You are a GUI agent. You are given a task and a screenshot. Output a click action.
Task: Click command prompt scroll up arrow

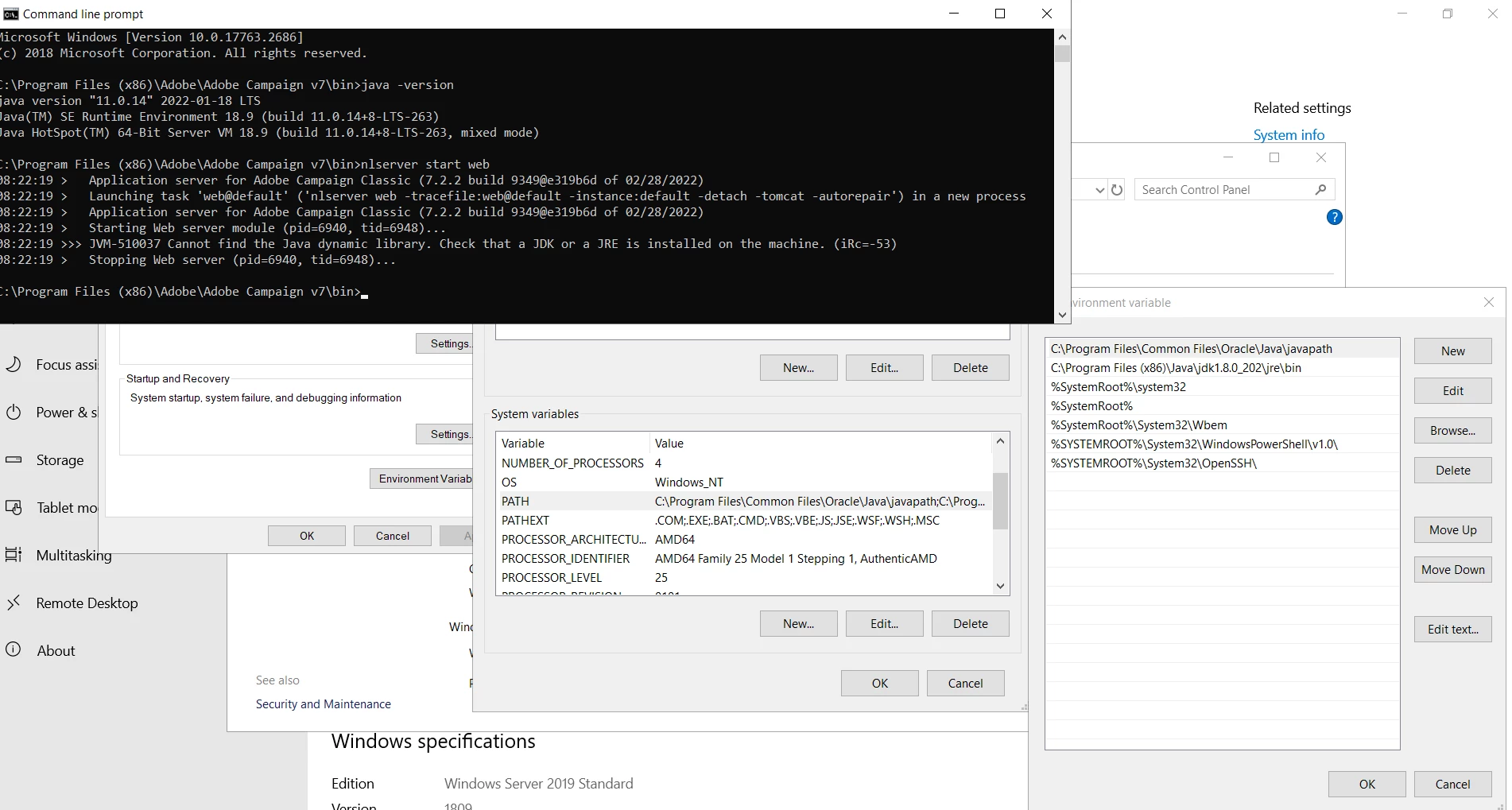[1062, 37]
